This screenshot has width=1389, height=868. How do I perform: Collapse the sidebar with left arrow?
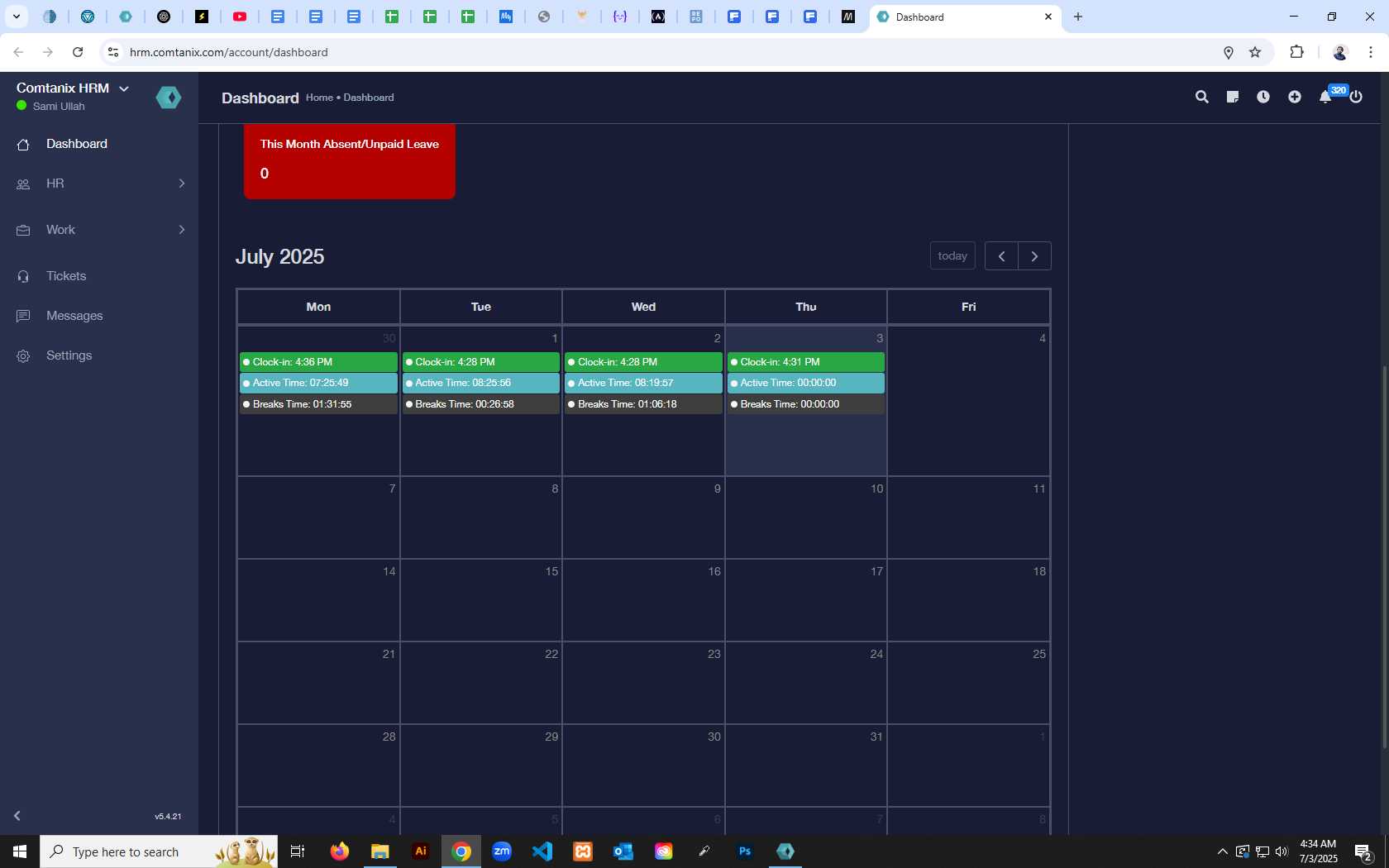17,816
